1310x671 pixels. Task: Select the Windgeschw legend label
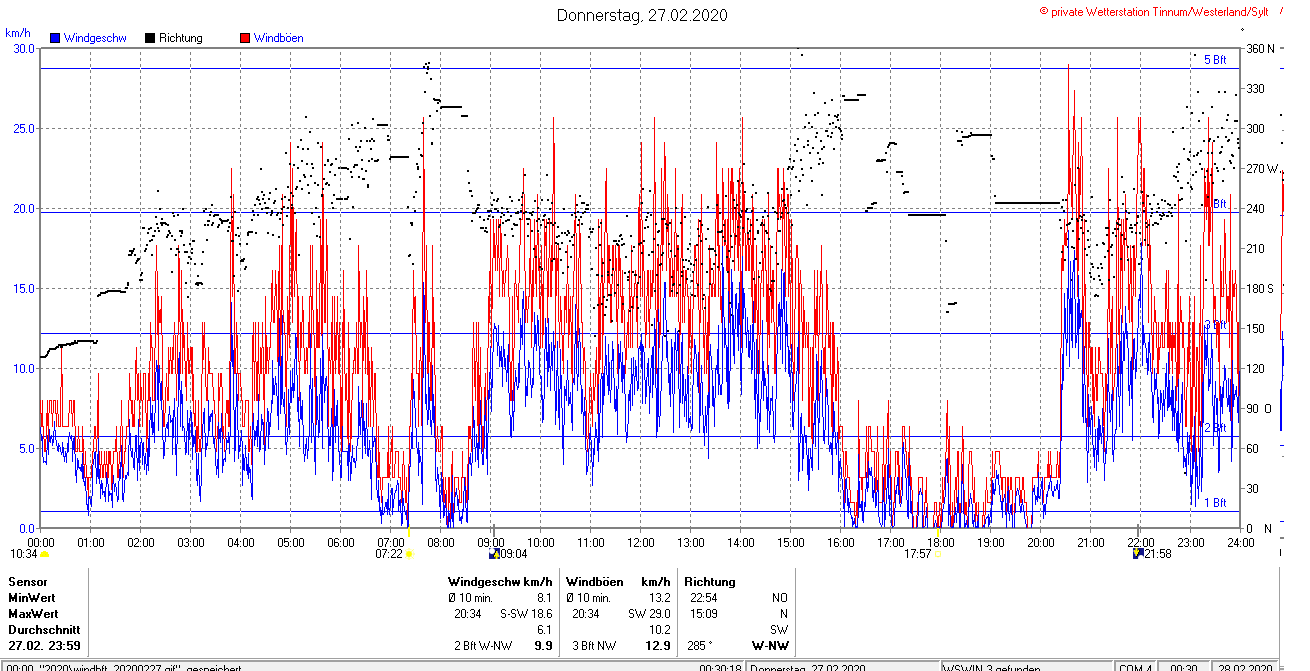coord(95,38)
